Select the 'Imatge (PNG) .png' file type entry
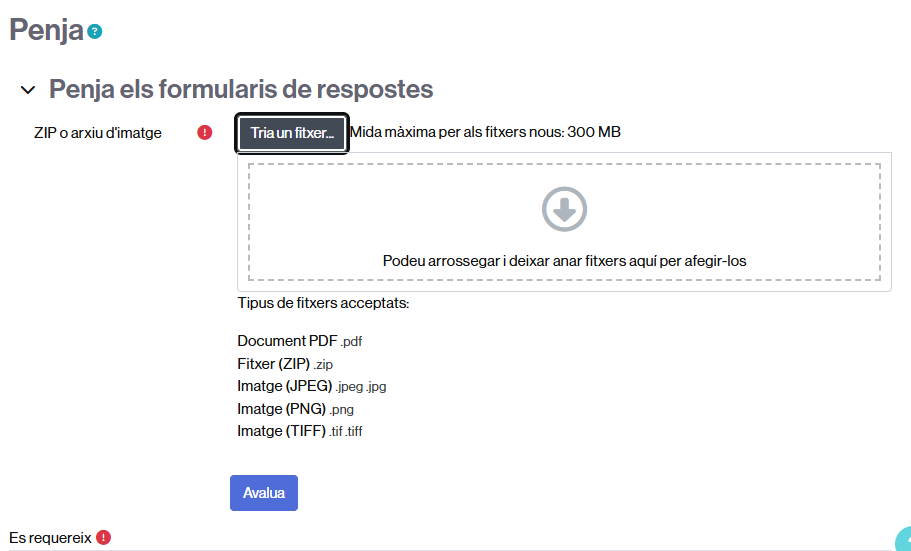 pos(295,409)
